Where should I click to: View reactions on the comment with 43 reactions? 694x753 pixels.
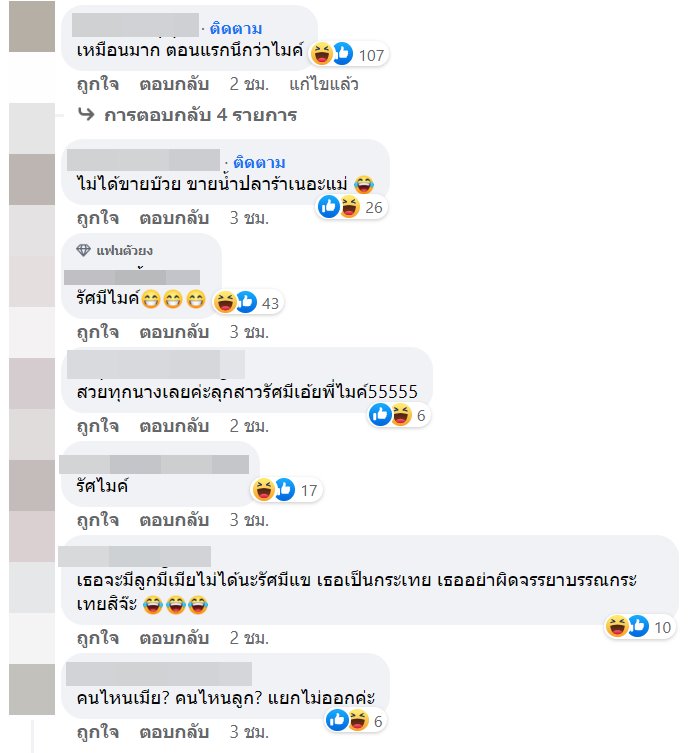tap(247, 303)
